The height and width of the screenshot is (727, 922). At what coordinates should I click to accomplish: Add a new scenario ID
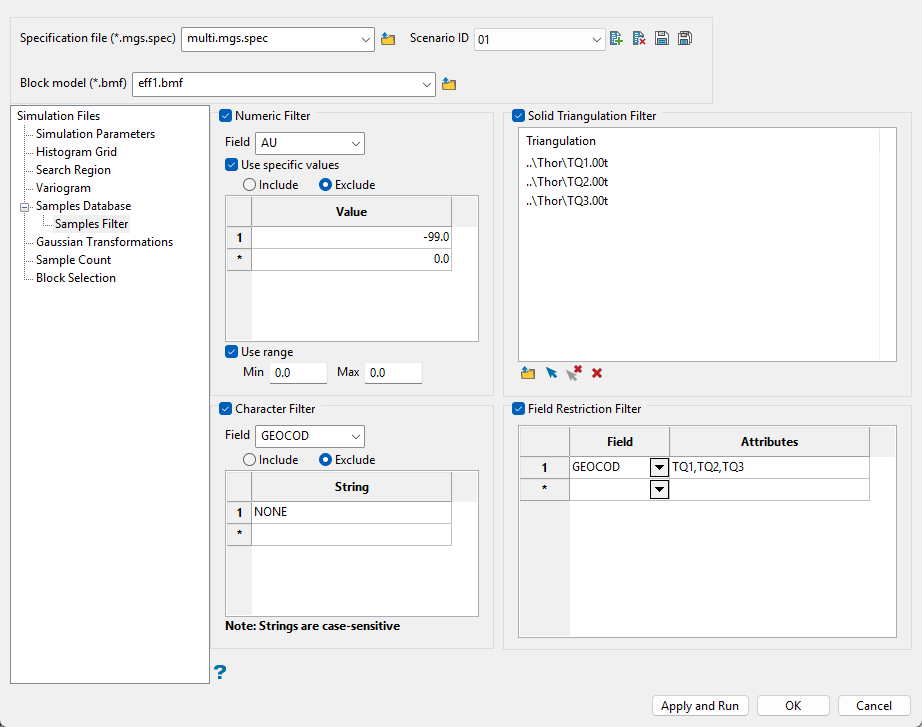(x=616, y=39)
